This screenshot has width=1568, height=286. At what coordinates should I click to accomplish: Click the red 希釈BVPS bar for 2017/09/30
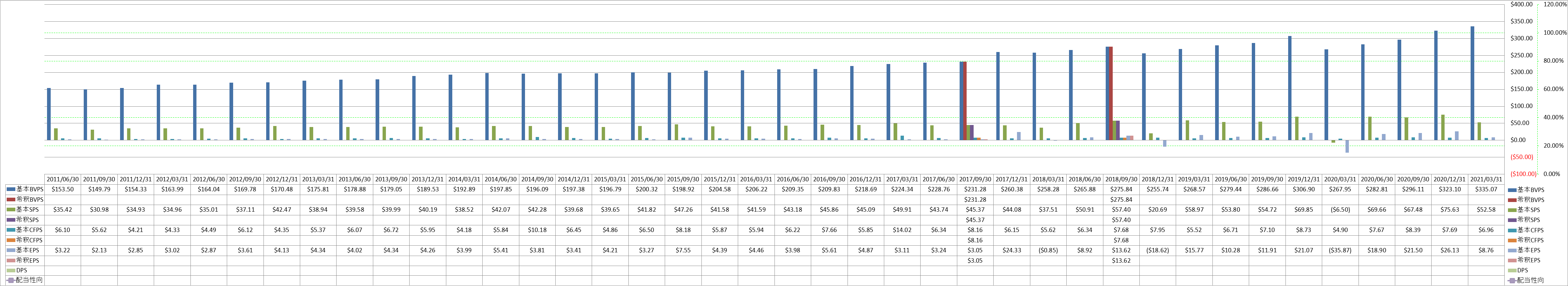click(965, 101)
